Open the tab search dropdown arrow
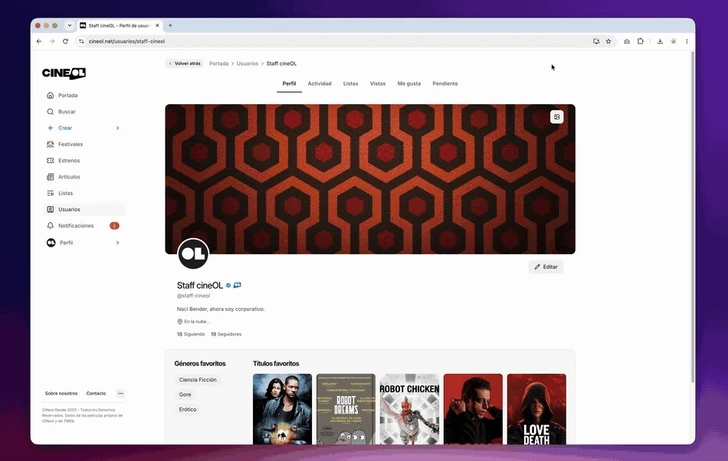Image resolution: width=728 pixels, height=461 pixels. pos(69,26)
